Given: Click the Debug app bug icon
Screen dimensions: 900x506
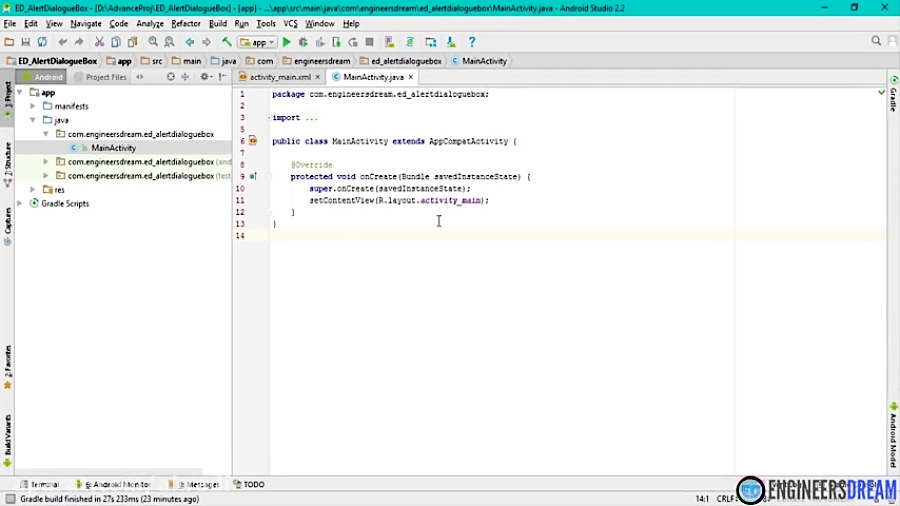Looking at the screenshot, I should coord(303,42).
